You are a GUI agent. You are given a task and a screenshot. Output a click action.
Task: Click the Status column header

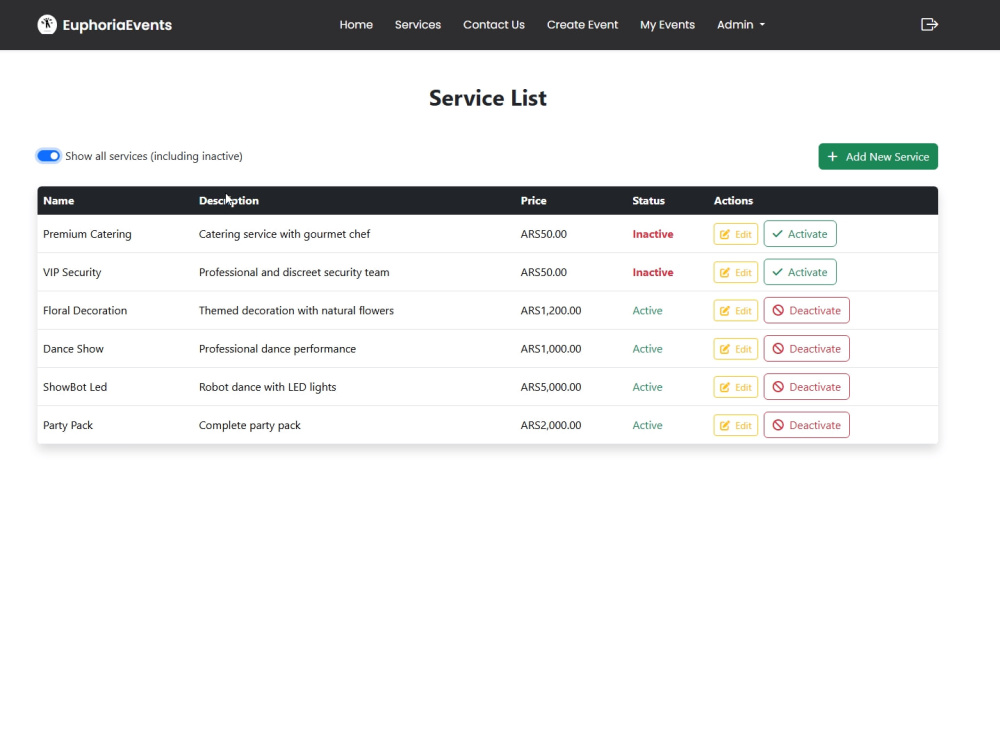pos(649,200)
